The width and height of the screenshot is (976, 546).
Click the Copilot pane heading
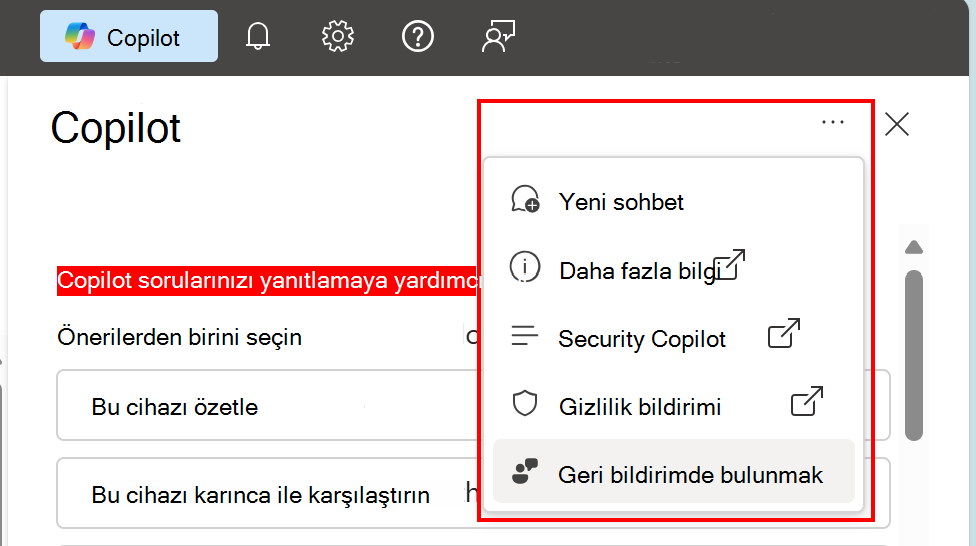click(116, 128)
